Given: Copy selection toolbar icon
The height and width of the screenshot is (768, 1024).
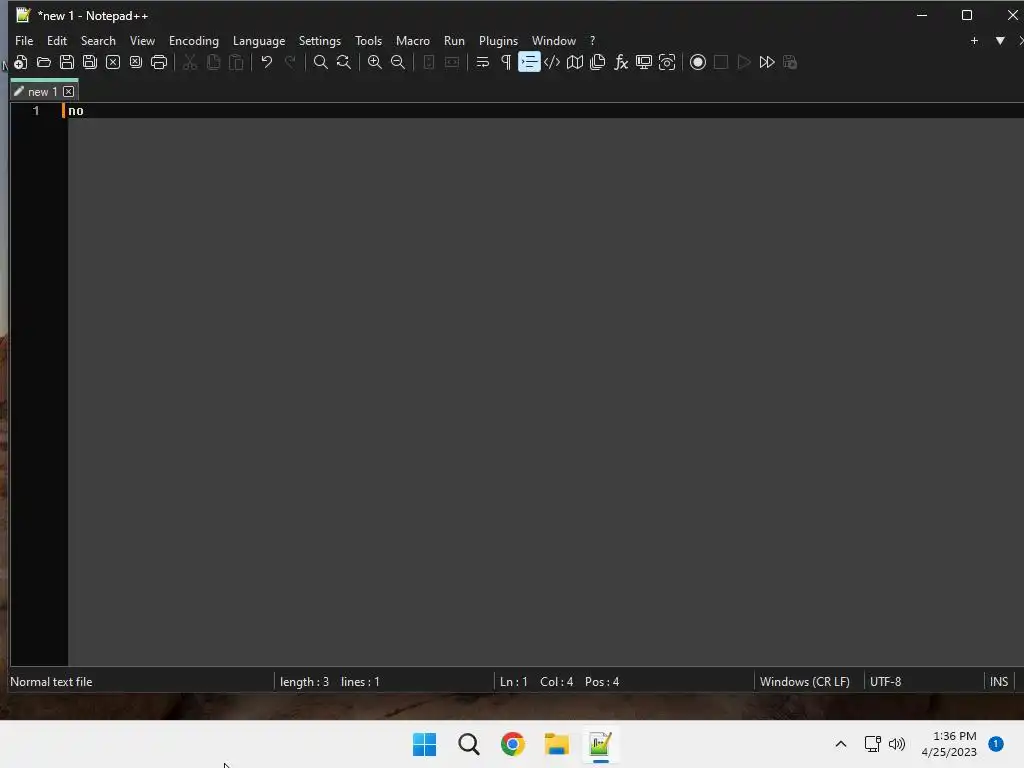Looking at the screenshot, I should 213,63.
